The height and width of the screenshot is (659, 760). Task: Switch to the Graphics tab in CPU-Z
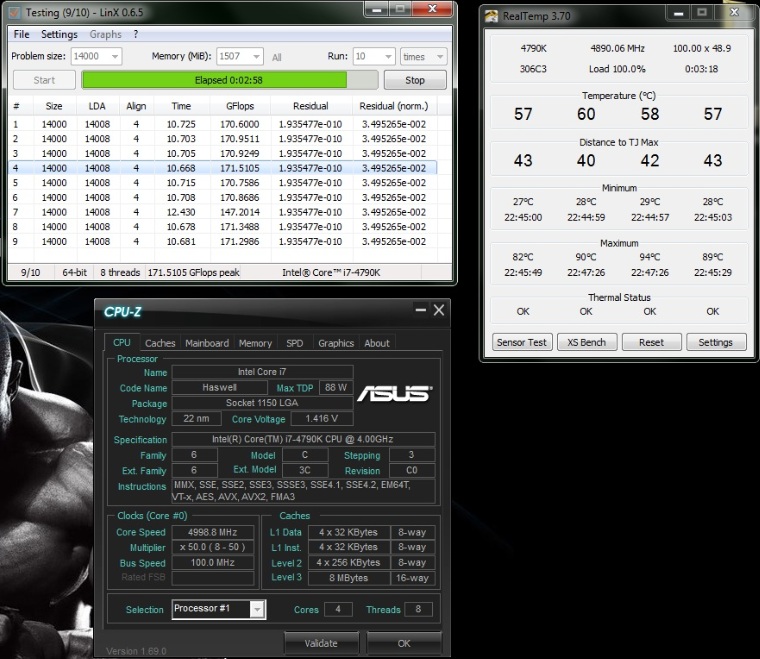[336, 343]
